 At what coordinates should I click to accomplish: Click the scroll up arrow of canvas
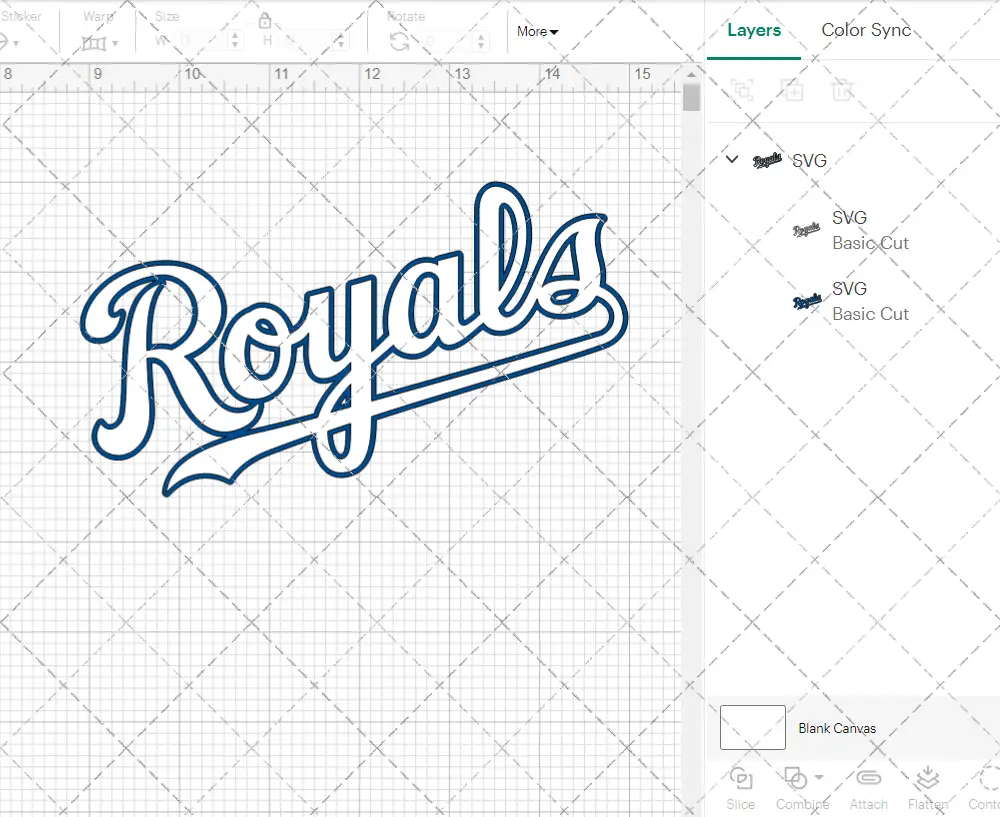coord(691,75)
